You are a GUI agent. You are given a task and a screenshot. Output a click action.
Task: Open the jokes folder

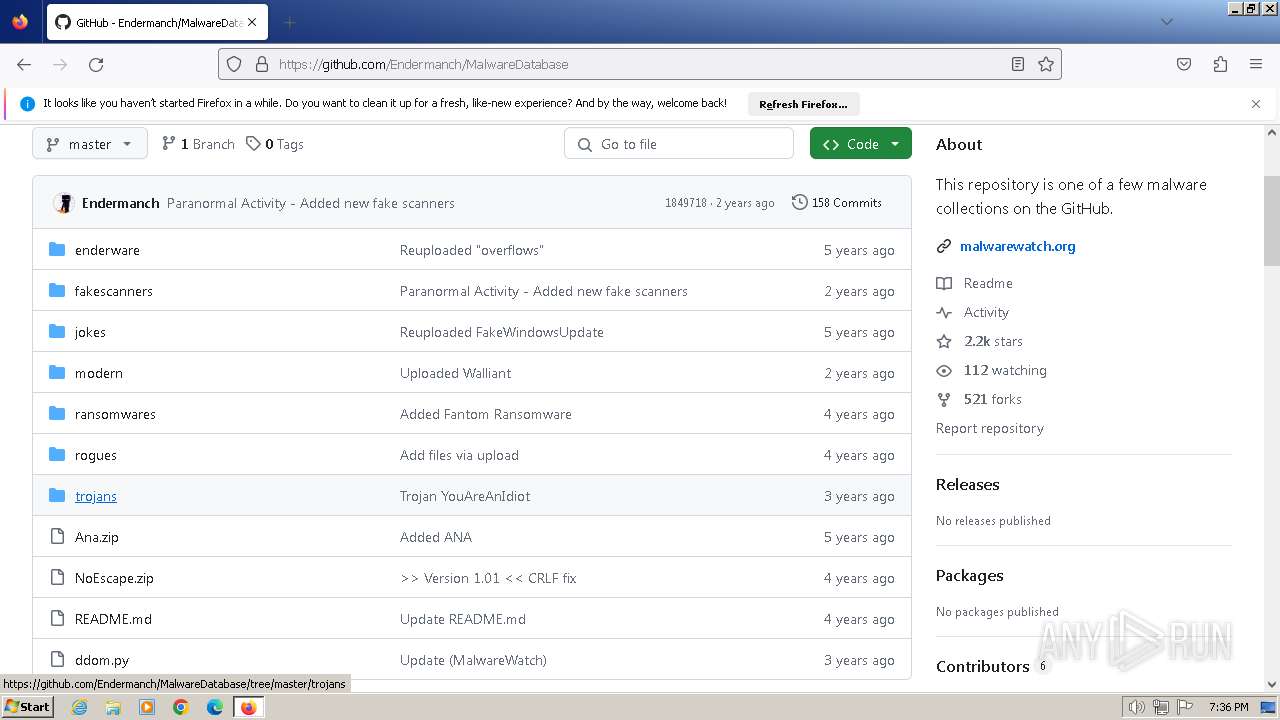point(90,332)
